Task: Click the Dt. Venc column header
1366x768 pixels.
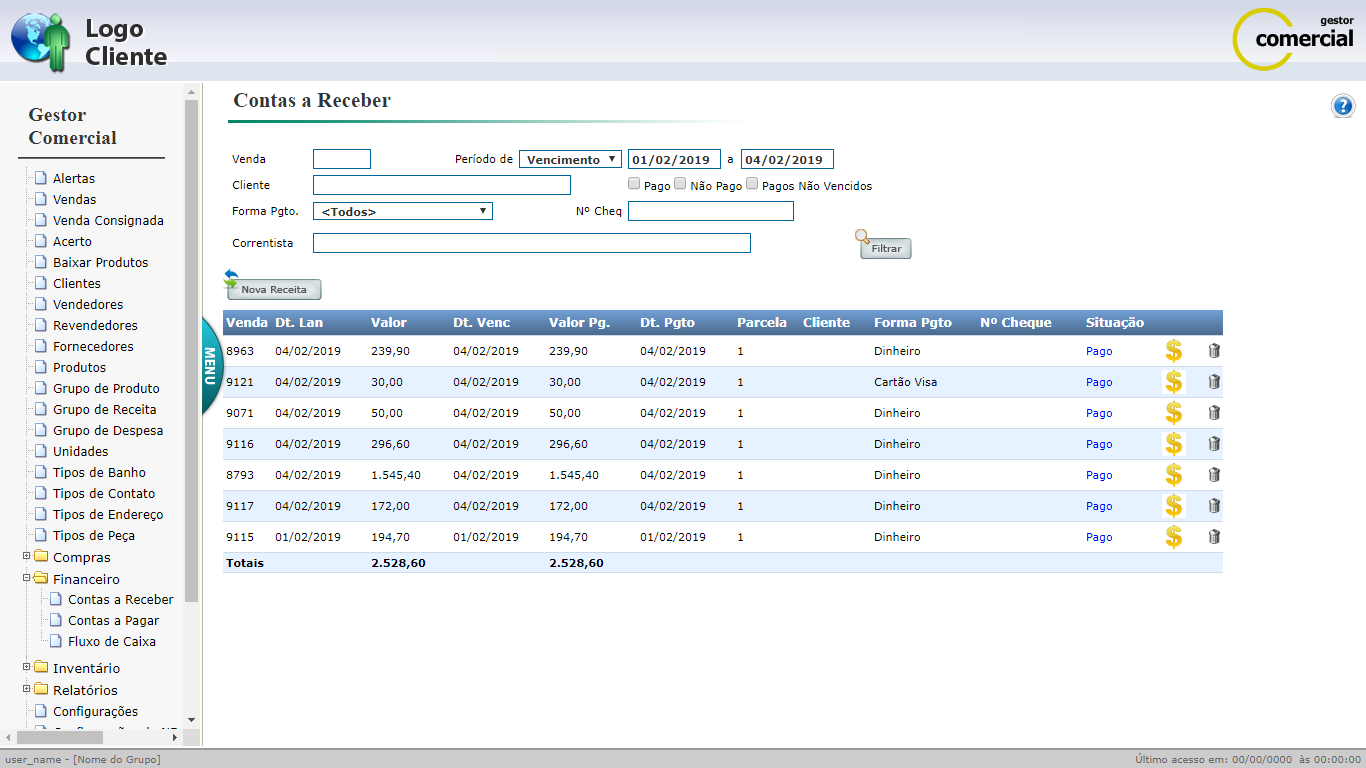Action: [x=481, y=322]
